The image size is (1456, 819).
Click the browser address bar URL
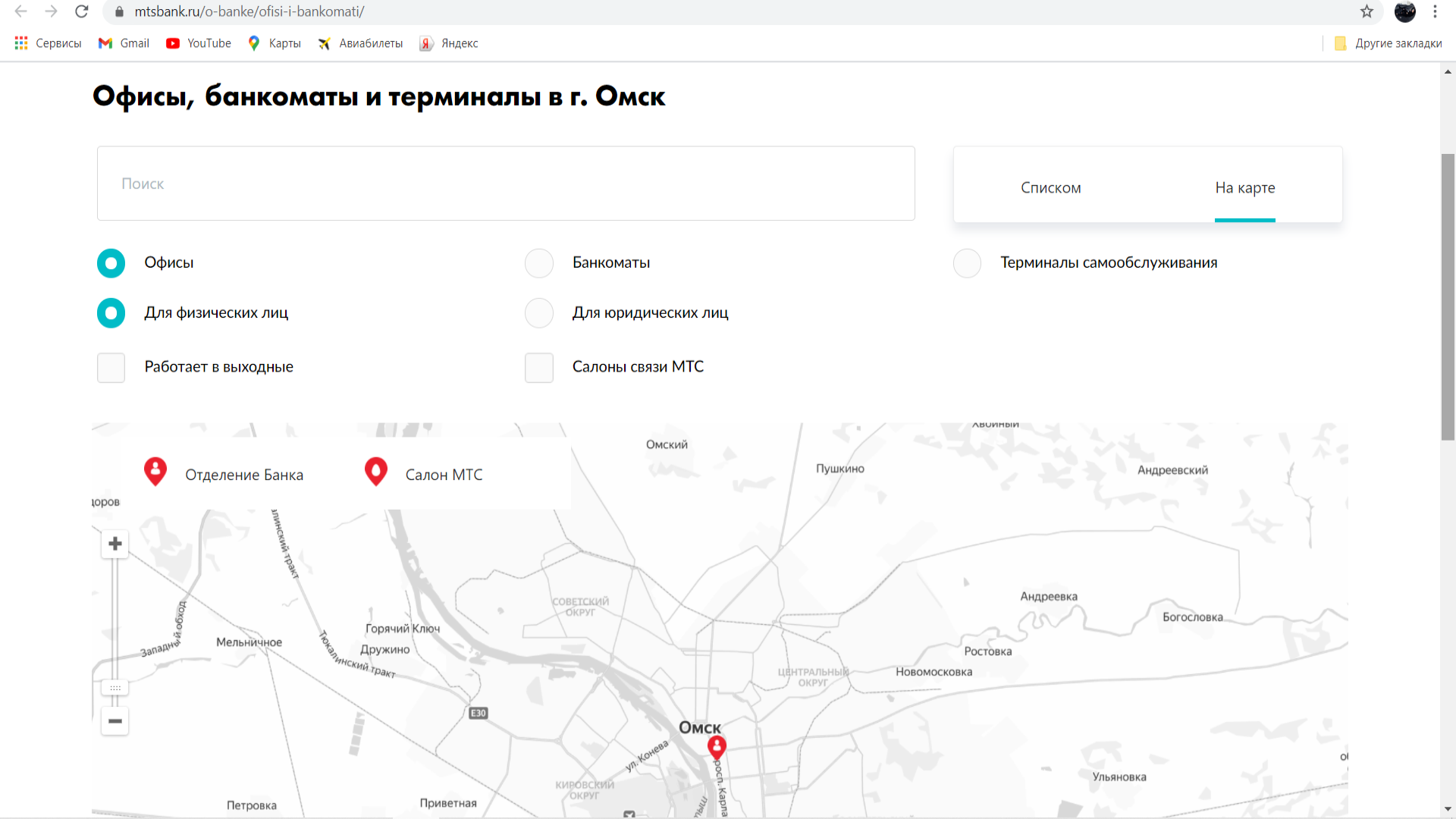pos(249,11)
